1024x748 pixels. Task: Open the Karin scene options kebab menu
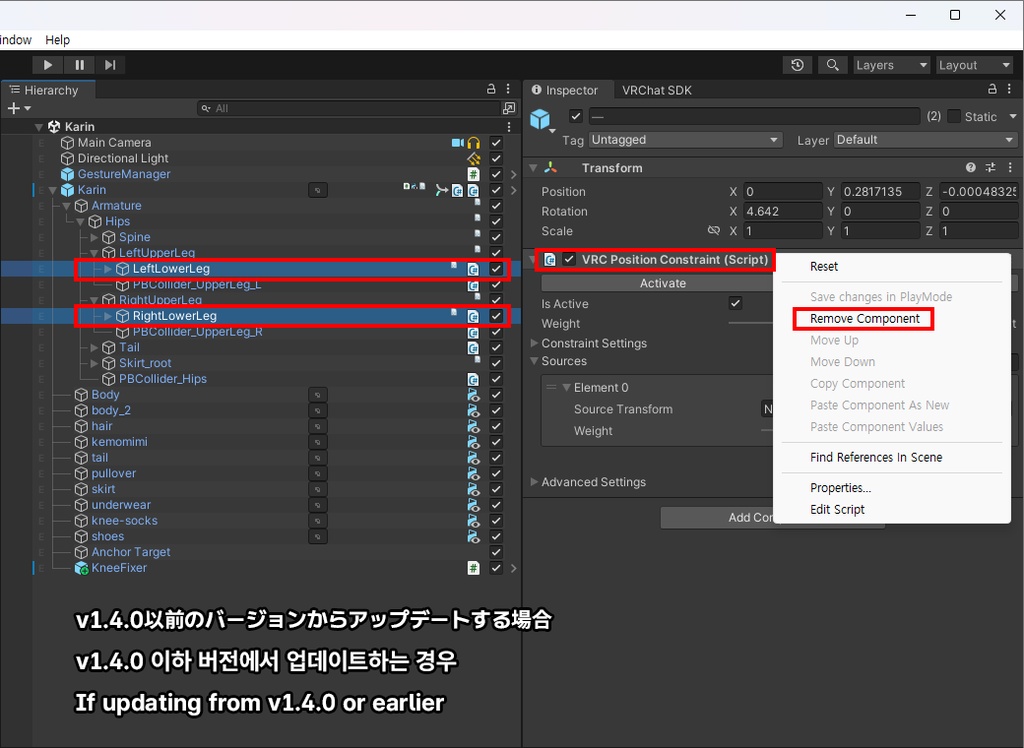click(509, 127)
